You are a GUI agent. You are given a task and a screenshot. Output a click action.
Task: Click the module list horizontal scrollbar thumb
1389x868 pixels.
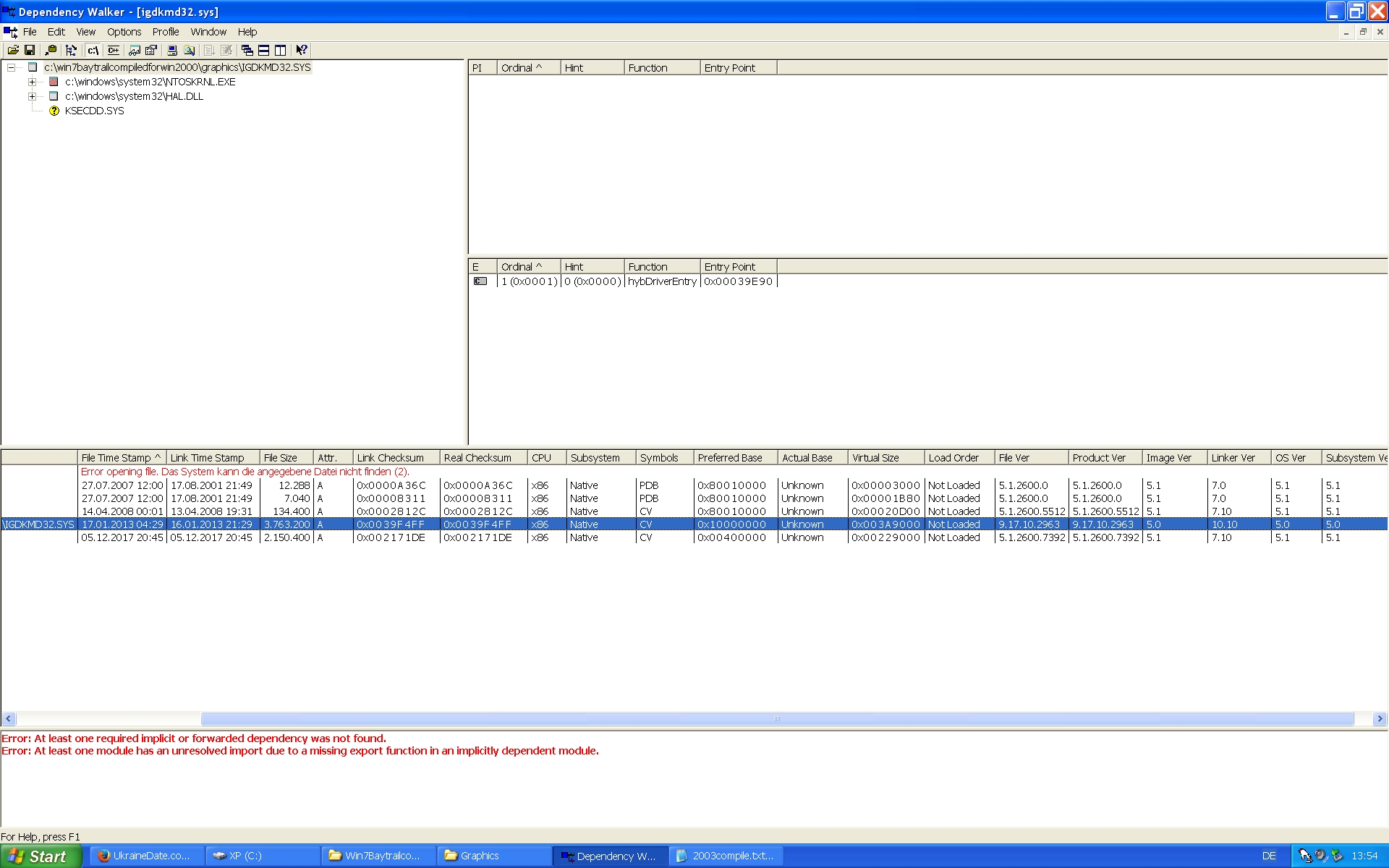tap(777, 719)
